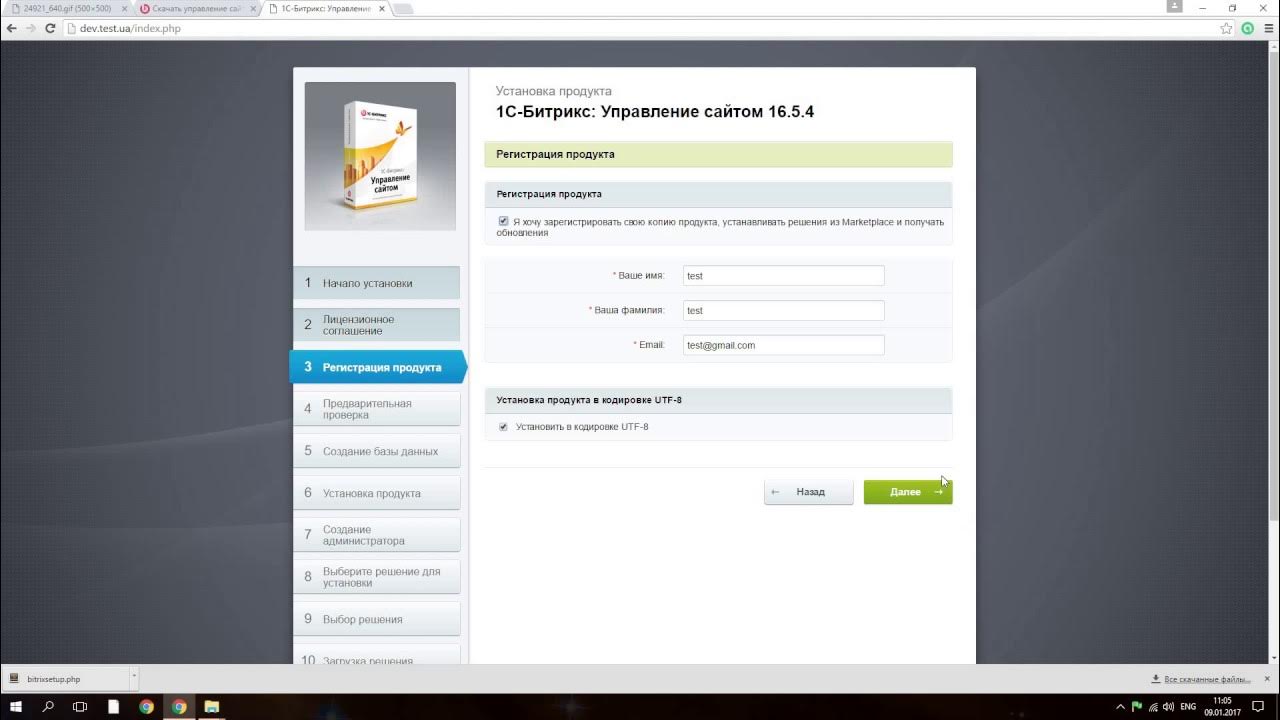This screenshot has width=1280, height=720.
Task: Go forward using the browser forward arrow
Action: coord(30,28)
